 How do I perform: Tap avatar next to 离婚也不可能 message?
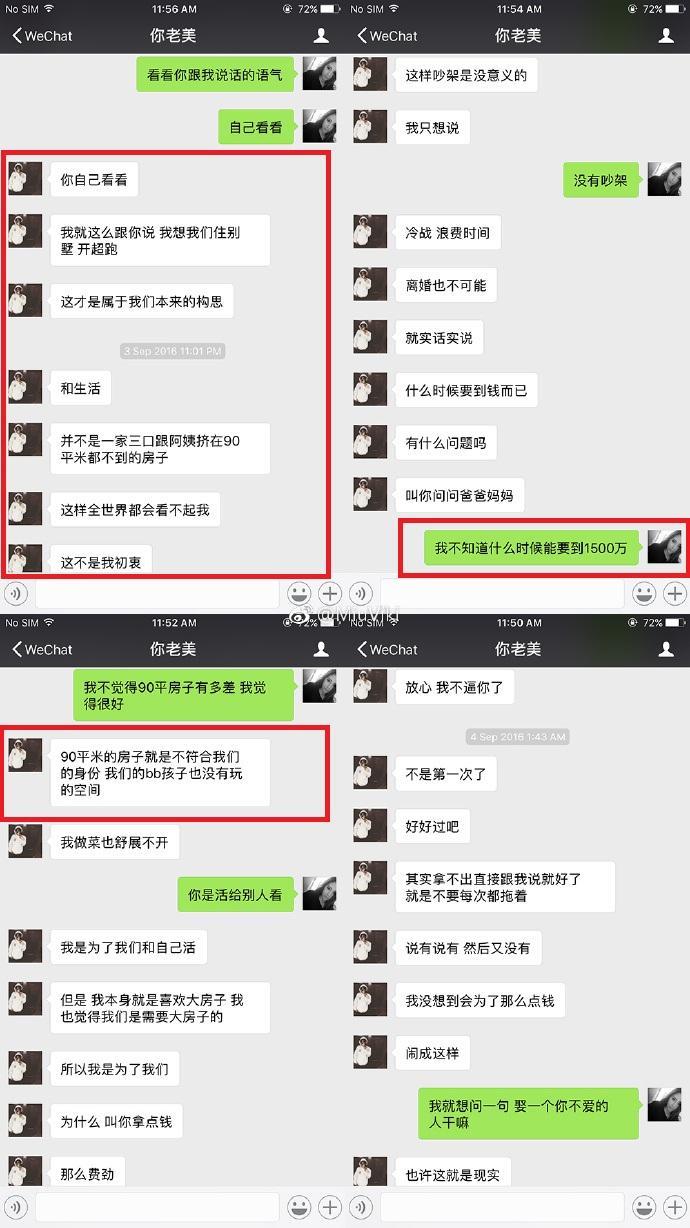370,285
